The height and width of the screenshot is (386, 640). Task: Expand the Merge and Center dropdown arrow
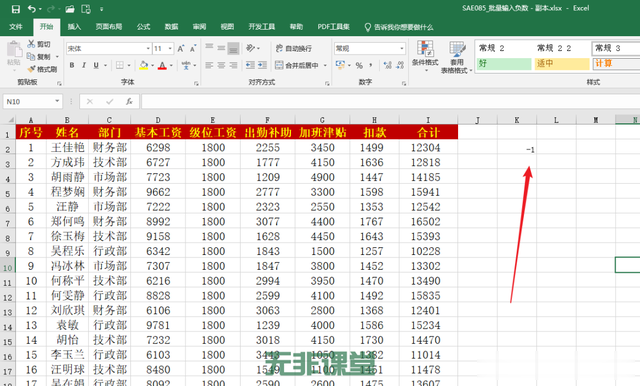(325, 65)
